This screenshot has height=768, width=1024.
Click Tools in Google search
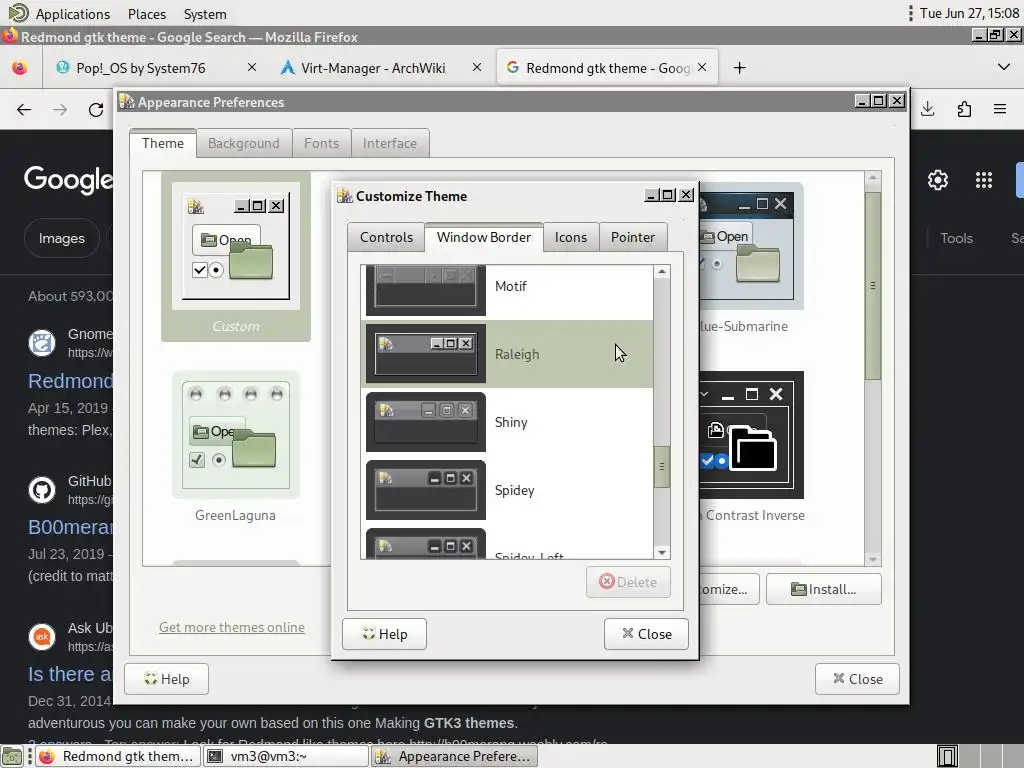(x=956, y=238)
